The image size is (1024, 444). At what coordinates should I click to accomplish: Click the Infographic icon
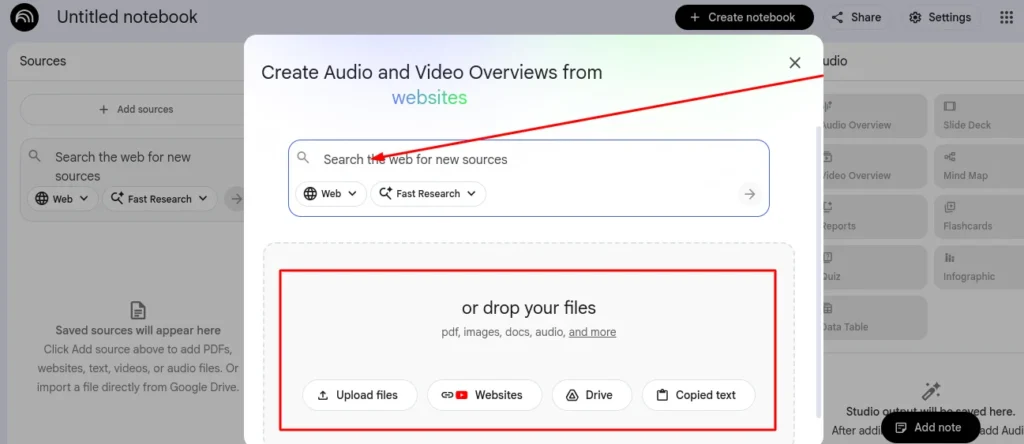[950, 257]
